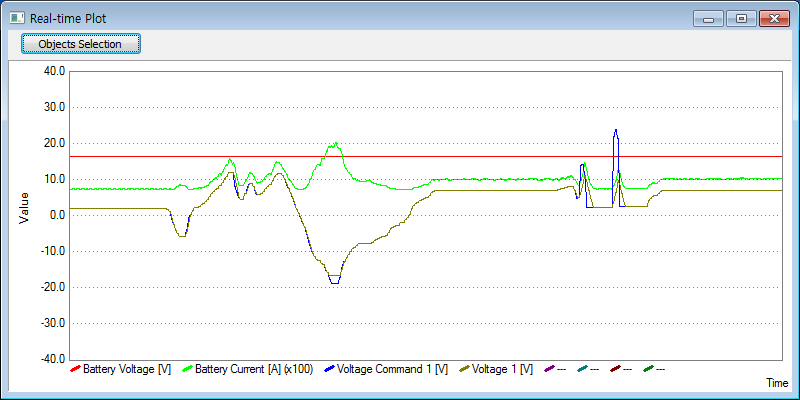Viewport: 800px width, 400px height.
Task: Click the olive Voltage 1 legend marker
Action: tap(464, 369)
